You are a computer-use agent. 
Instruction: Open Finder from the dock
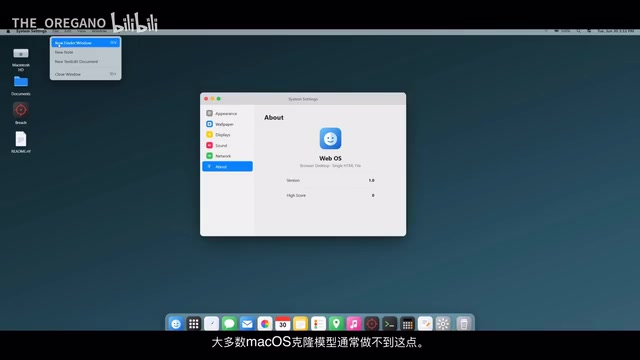pos(176,324)
